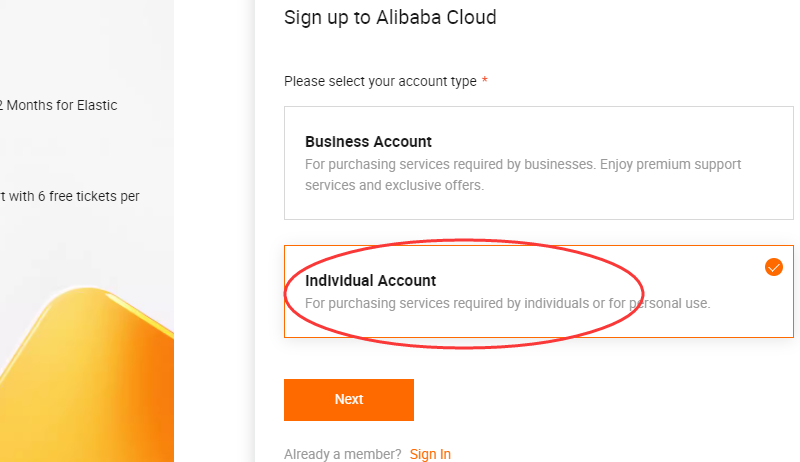Click the 'Please select your account type' label
Viewport: 800px width, 462px height.
[380, 81]
